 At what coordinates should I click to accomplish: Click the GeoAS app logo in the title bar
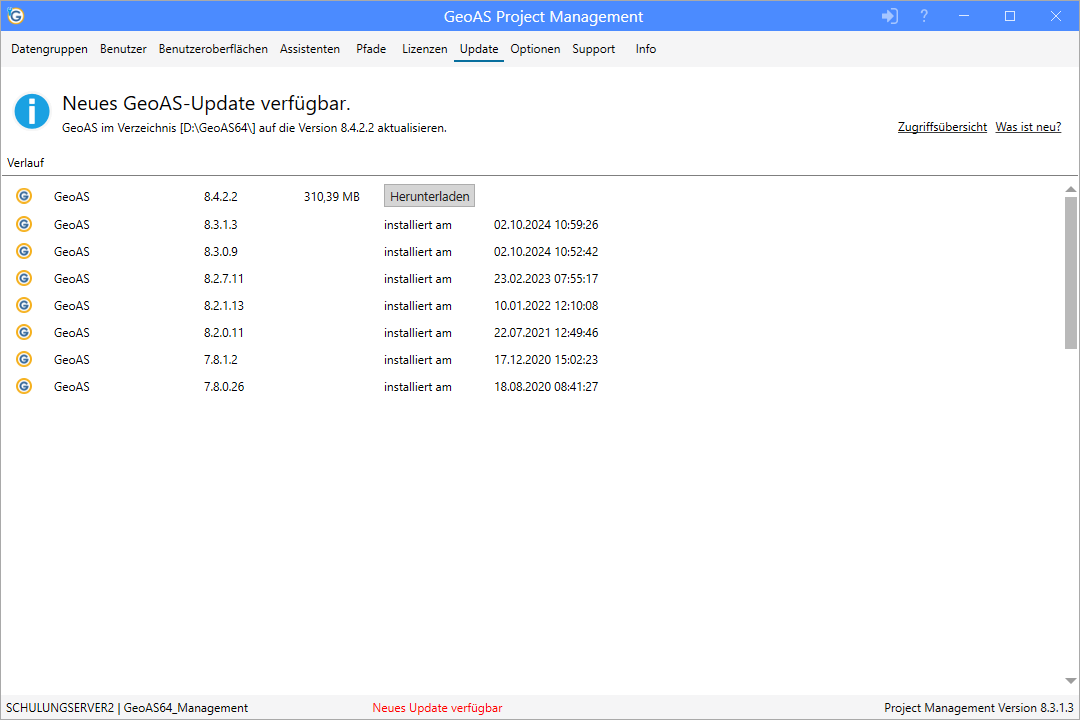(16, 16)
